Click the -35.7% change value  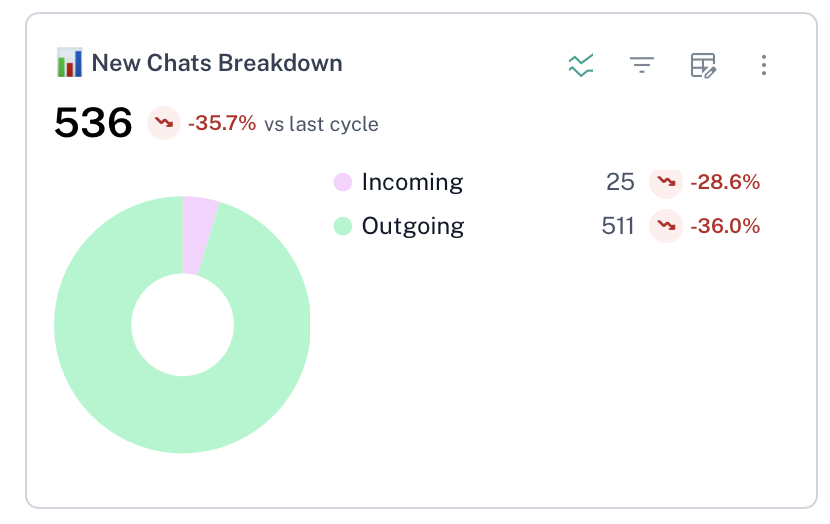tap(221, 124)
